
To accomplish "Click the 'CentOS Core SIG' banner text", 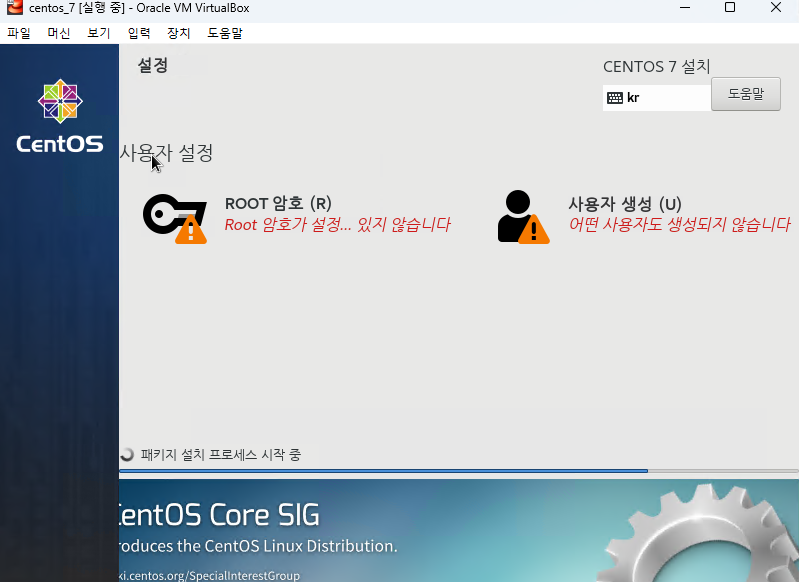I will click(x=219, y=515).
